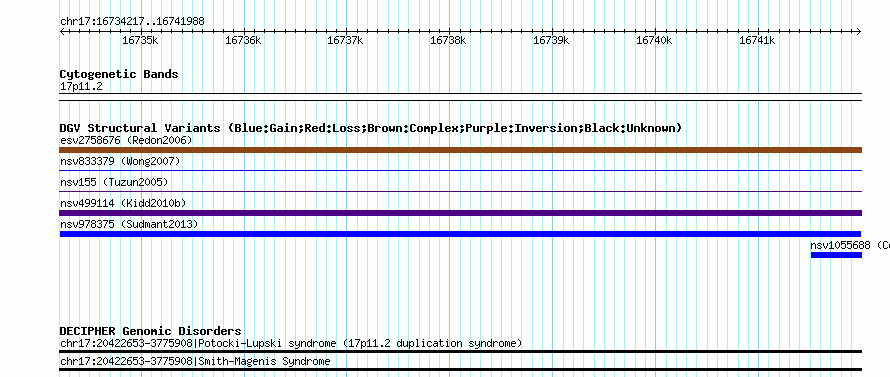Click the DECIPHER Genomic Disorders track title

click(150, 331)
